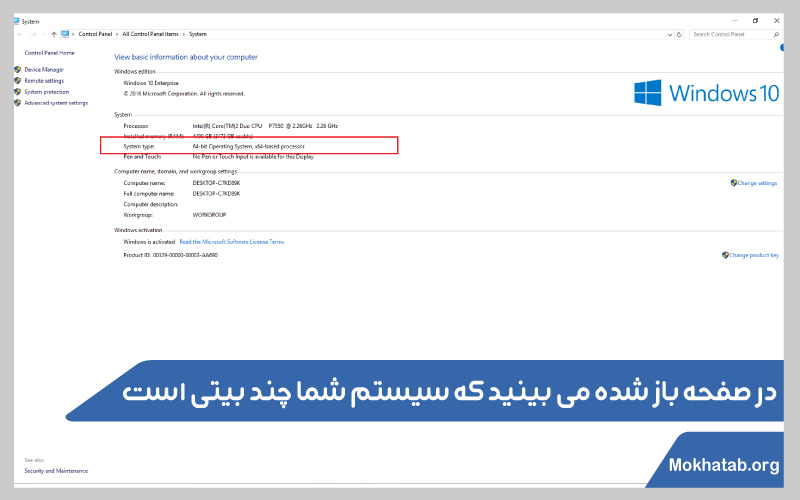Open System protection
The height and width of the screenshot is (500, 800).
[46, 92]
